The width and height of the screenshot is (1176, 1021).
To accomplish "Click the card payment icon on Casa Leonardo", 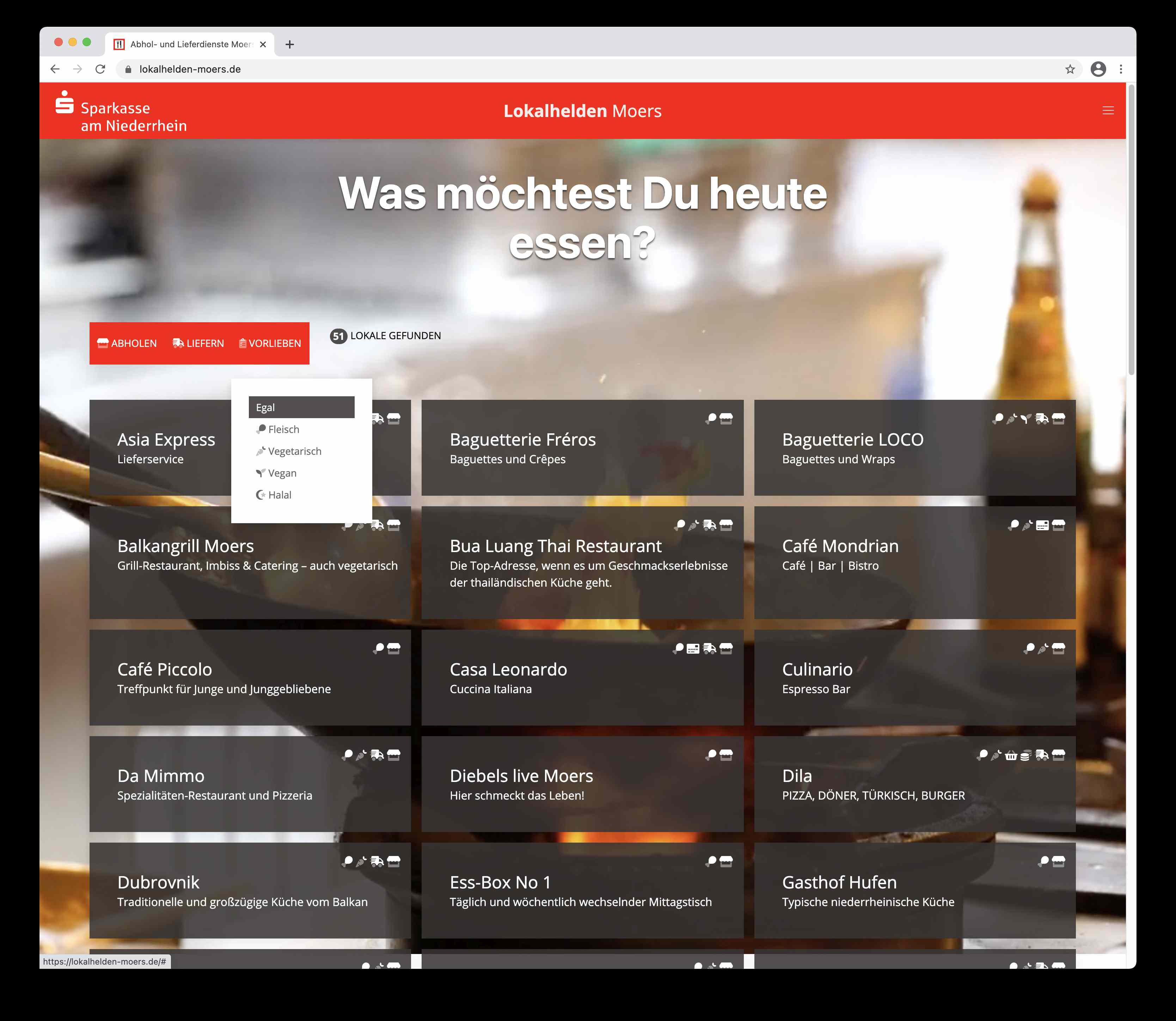I will [x=693, y=648].
